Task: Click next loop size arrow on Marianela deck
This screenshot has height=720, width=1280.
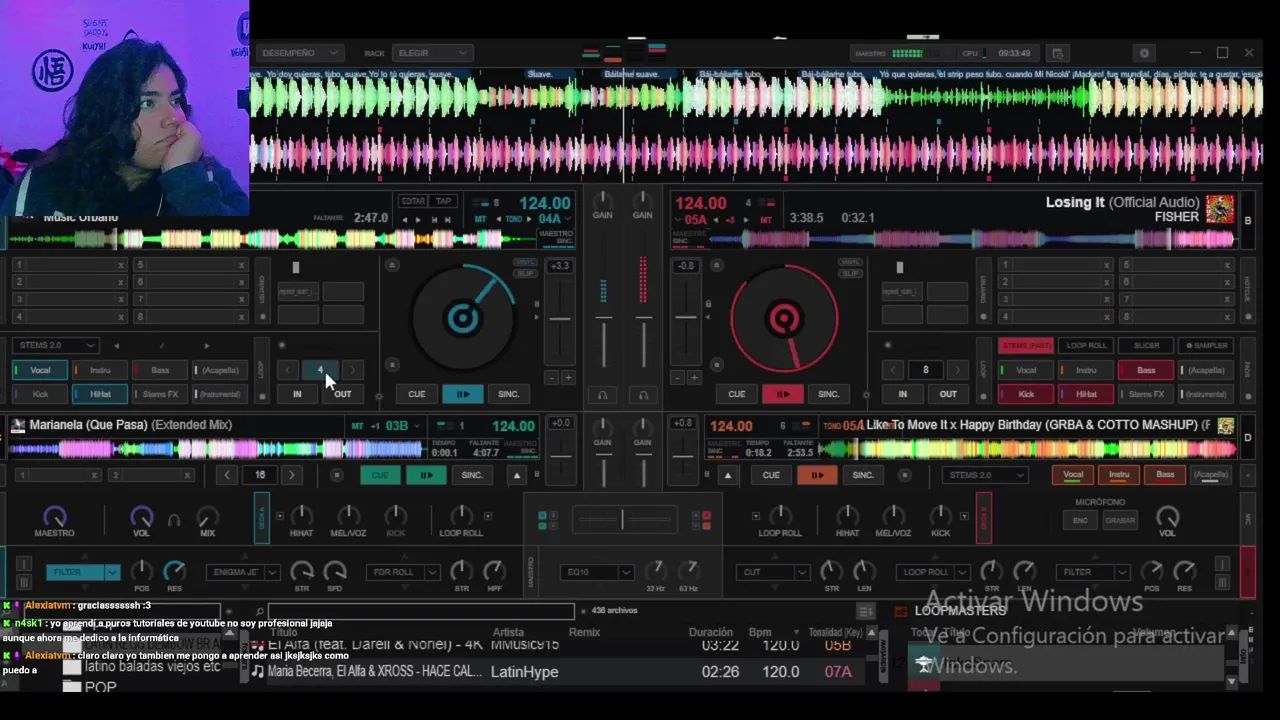Action: click(x=291, y=475)
